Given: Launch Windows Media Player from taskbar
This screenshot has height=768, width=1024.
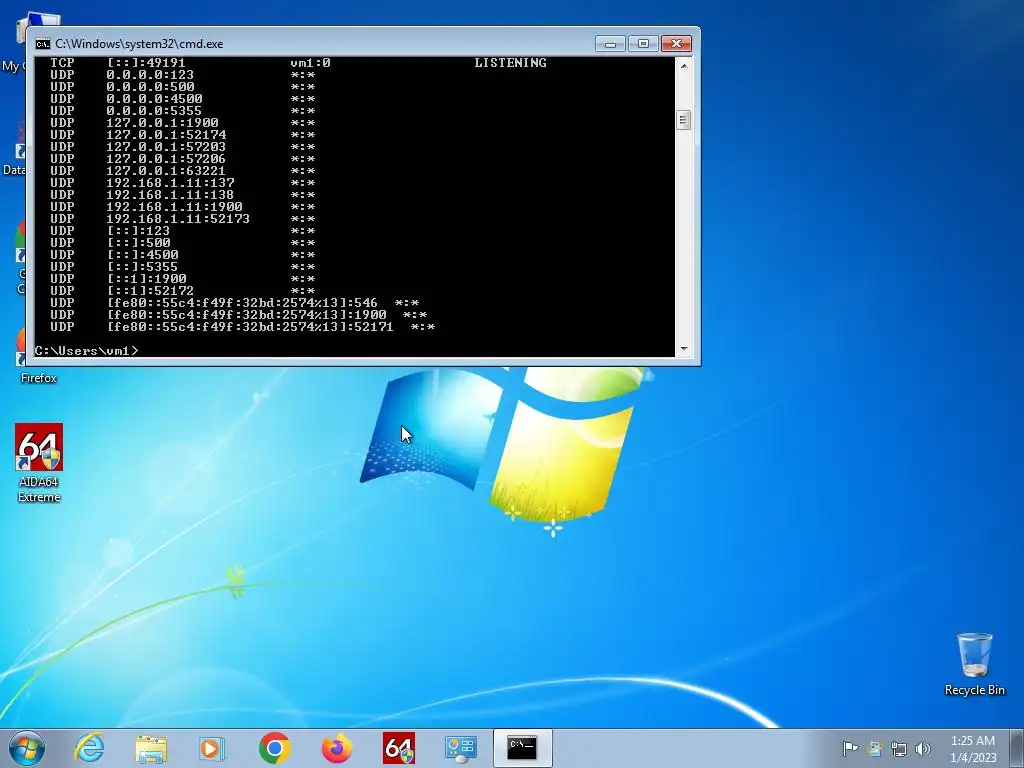Looking at the screenshot, I should coord(212,748).
